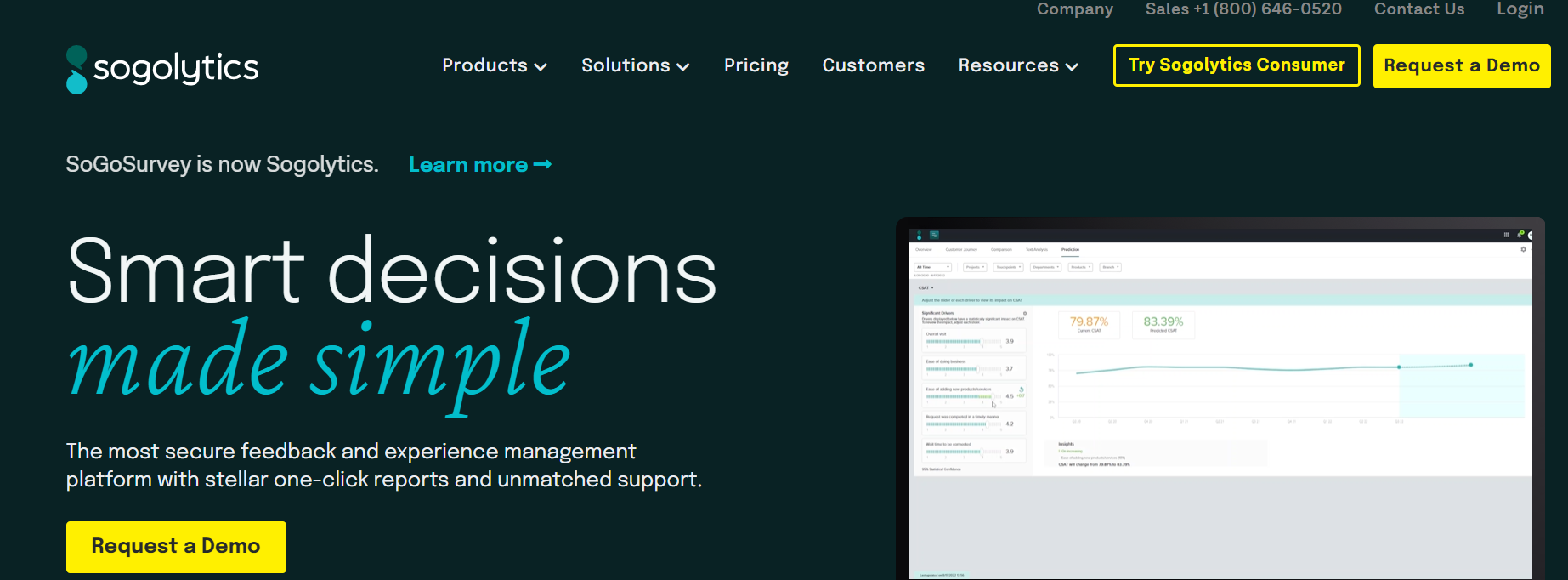Expand the Solutions dropdown menu
The width and height of the screenshot is (1568, 580).
pos(635,65)
